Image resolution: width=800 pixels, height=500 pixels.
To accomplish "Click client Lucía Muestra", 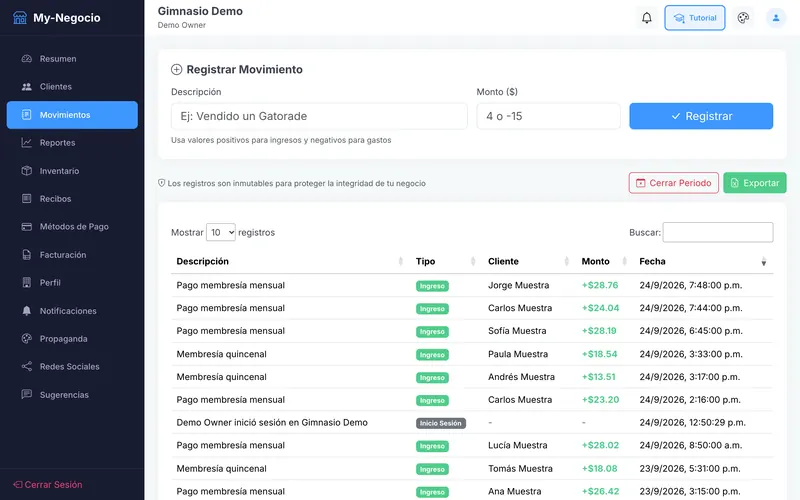I will point(517,445).
